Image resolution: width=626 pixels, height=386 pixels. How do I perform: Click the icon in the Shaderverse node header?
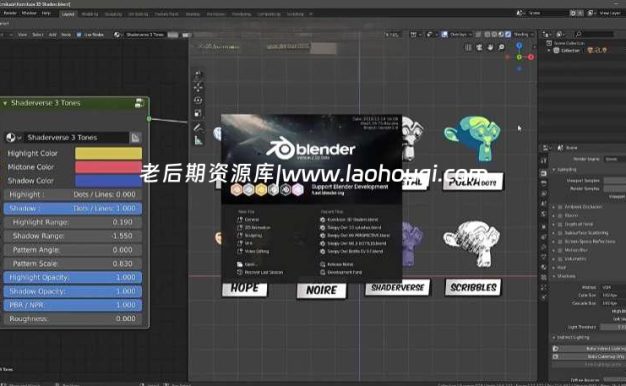139,103
